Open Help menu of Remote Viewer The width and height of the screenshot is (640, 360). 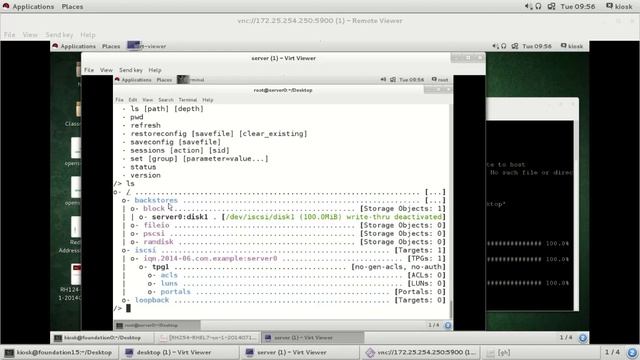(x=88, y=35)
